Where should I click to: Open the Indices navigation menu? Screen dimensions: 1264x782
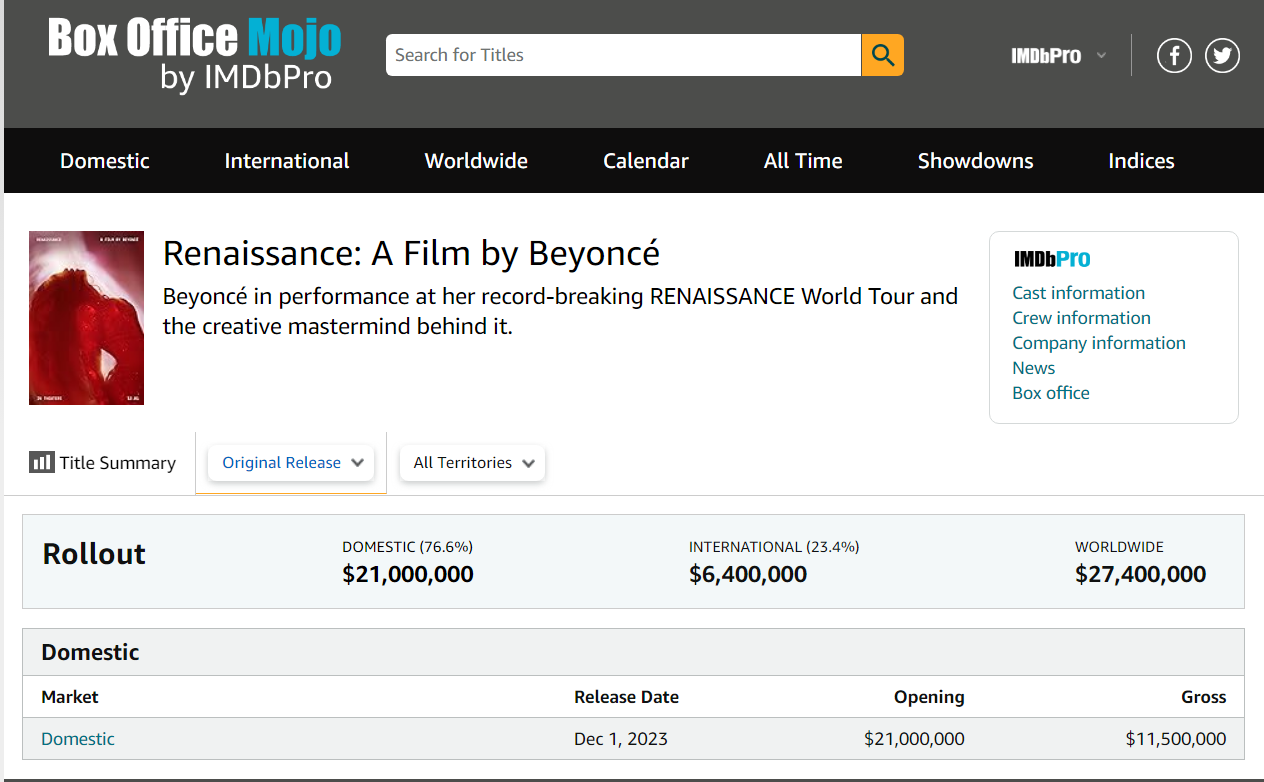pos(1141,161)
